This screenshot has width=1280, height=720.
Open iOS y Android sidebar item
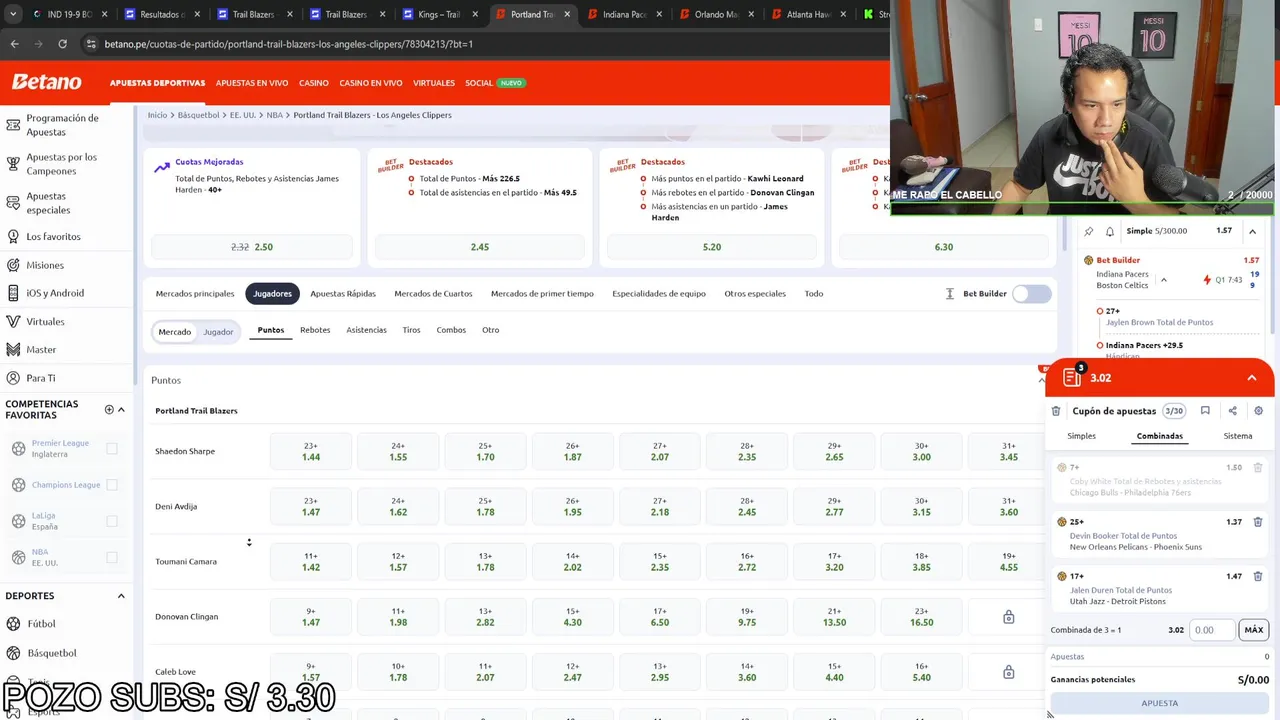[x=55, y=293]
